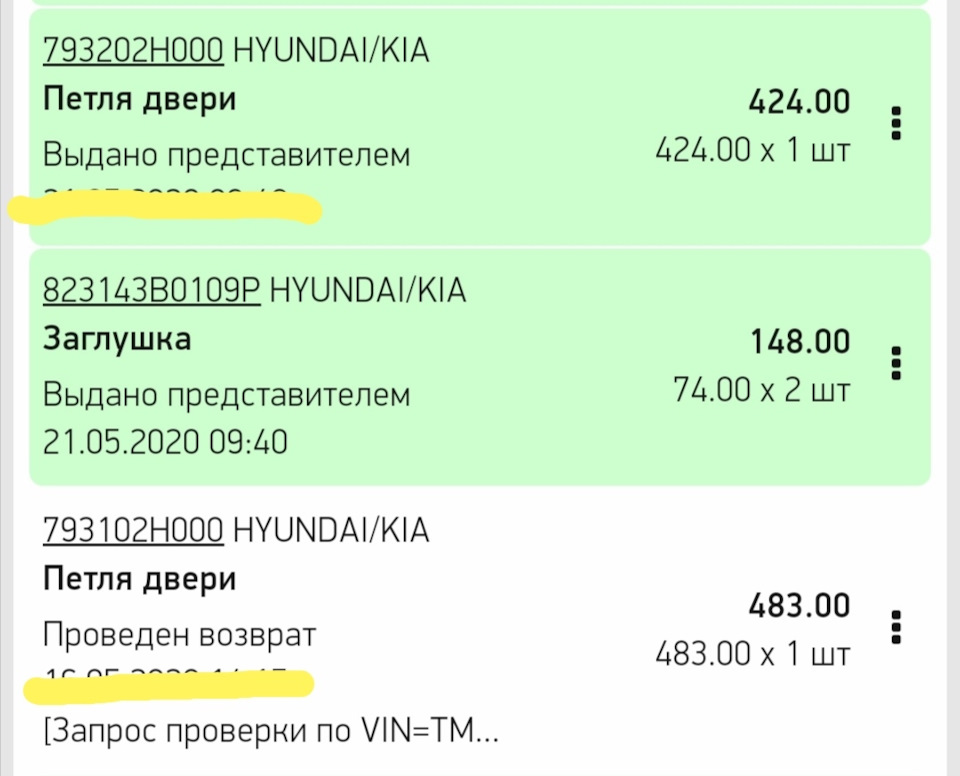Image resolution: width=960 pixels, height=776 pixels.
Task: Open part number link 823143B0109P
Action: click(x=152, y=289)
